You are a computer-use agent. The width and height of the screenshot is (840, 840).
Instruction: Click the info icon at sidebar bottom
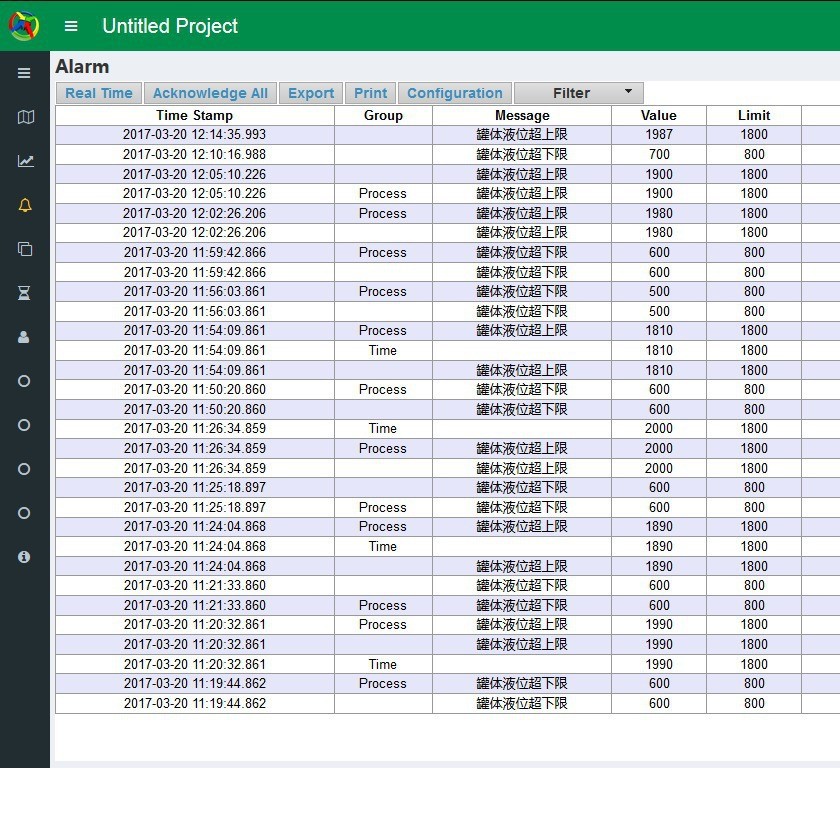25,557
